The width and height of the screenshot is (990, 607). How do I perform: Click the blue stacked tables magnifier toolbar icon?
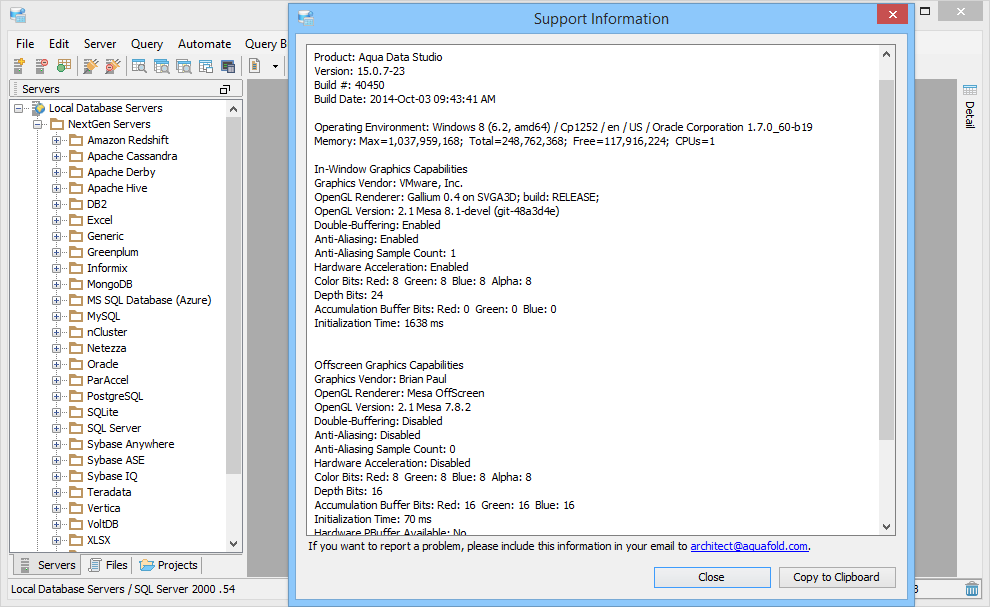click(162, 66)
